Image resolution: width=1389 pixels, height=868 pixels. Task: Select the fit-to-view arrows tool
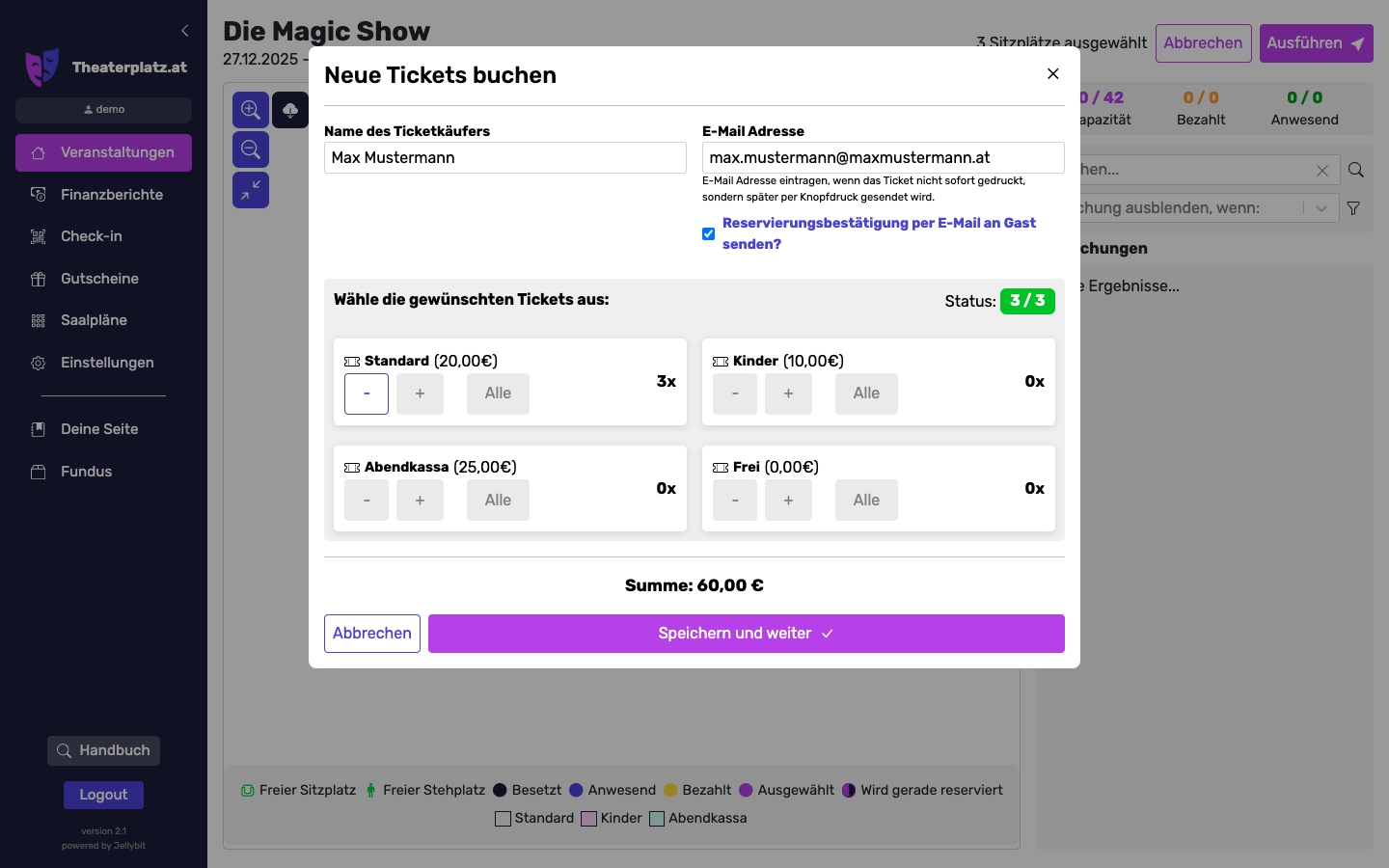(x=251, y=190)
